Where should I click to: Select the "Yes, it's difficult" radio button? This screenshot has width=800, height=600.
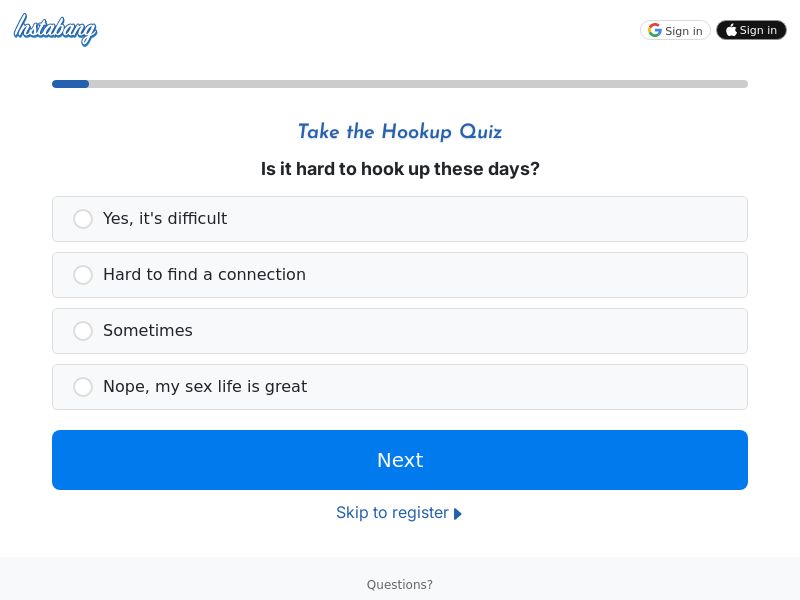pyautogui.click(x=83, y=219)
